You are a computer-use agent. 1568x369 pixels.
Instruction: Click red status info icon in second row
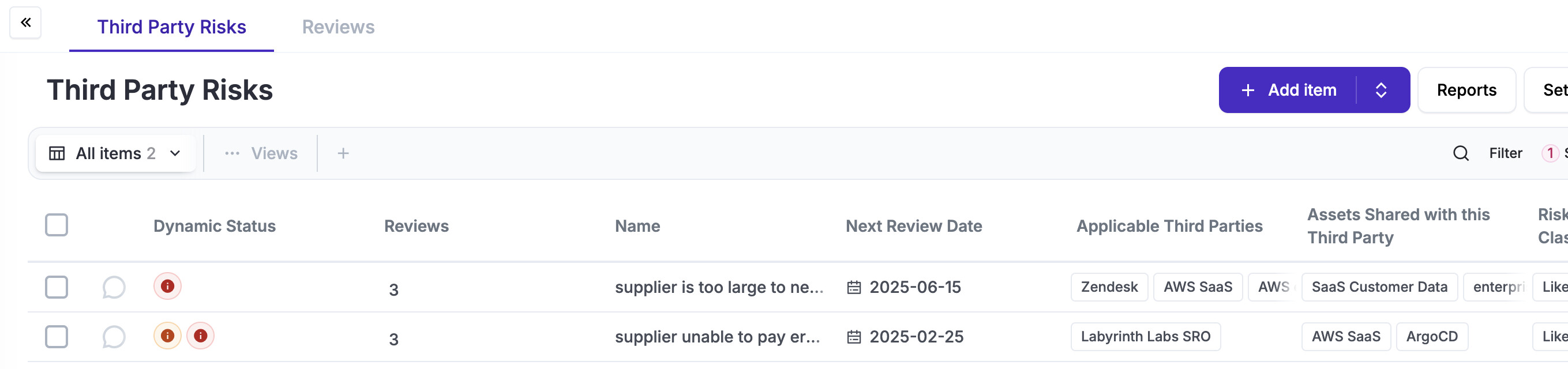[x=200, y=336]
